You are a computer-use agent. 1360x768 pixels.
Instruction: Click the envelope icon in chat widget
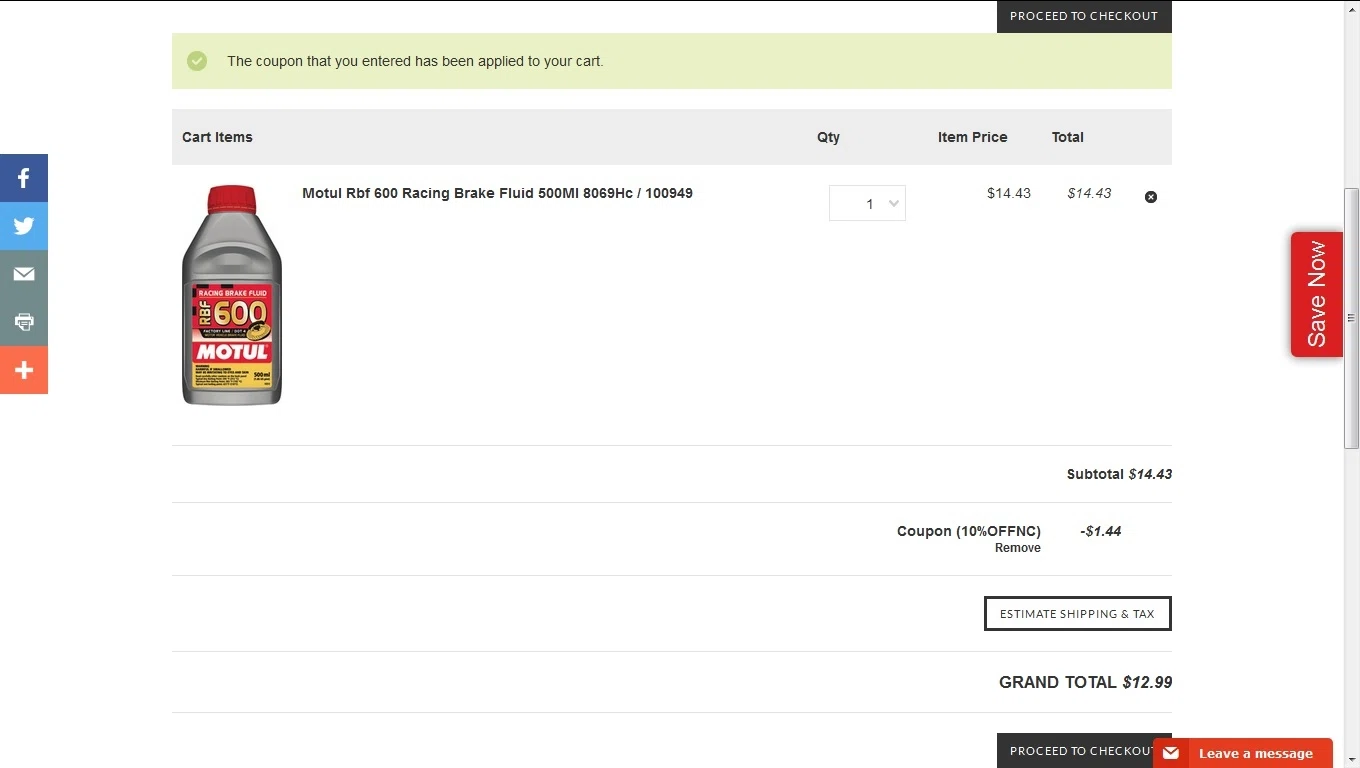[1171, 753]
